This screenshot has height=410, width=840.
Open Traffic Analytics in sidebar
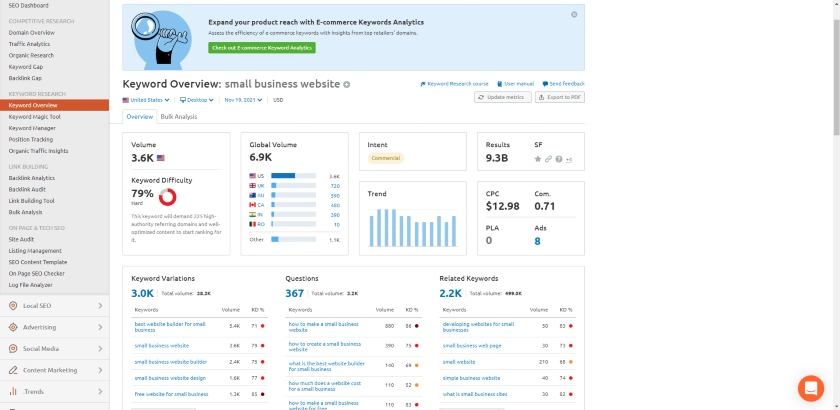29,44
